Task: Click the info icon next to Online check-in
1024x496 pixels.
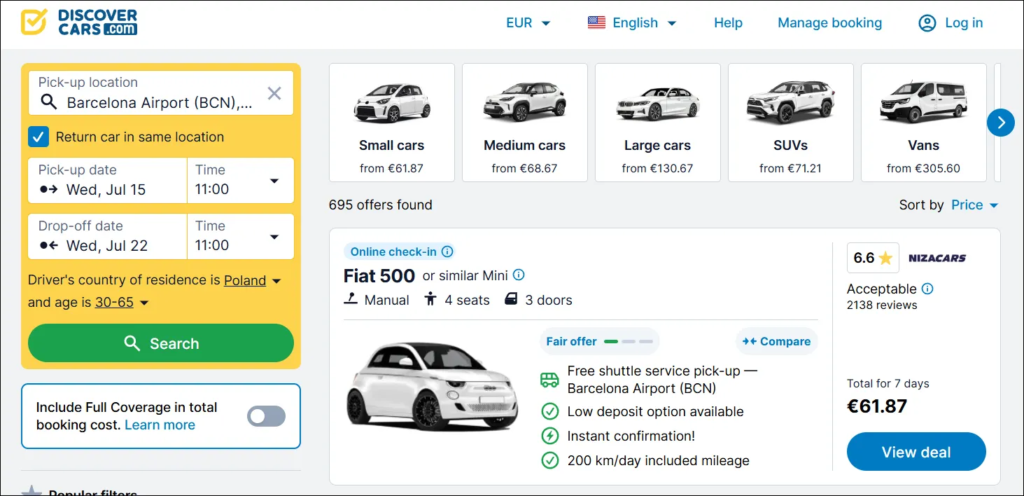Action: [447, 251]
